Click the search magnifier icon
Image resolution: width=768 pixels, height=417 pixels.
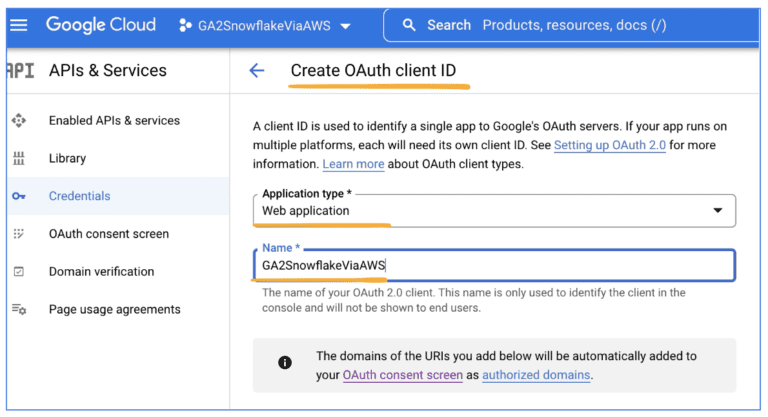[x=409, y=25]
